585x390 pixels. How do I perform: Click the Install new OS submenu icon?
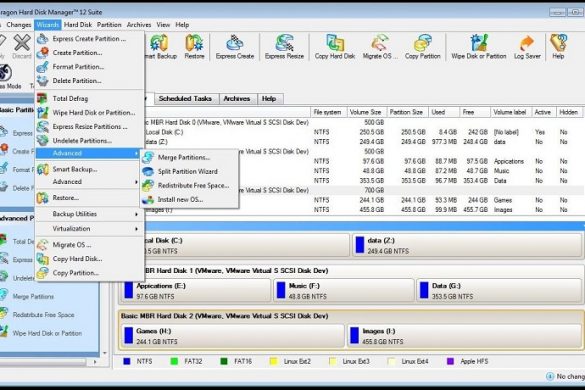(148, 200)
